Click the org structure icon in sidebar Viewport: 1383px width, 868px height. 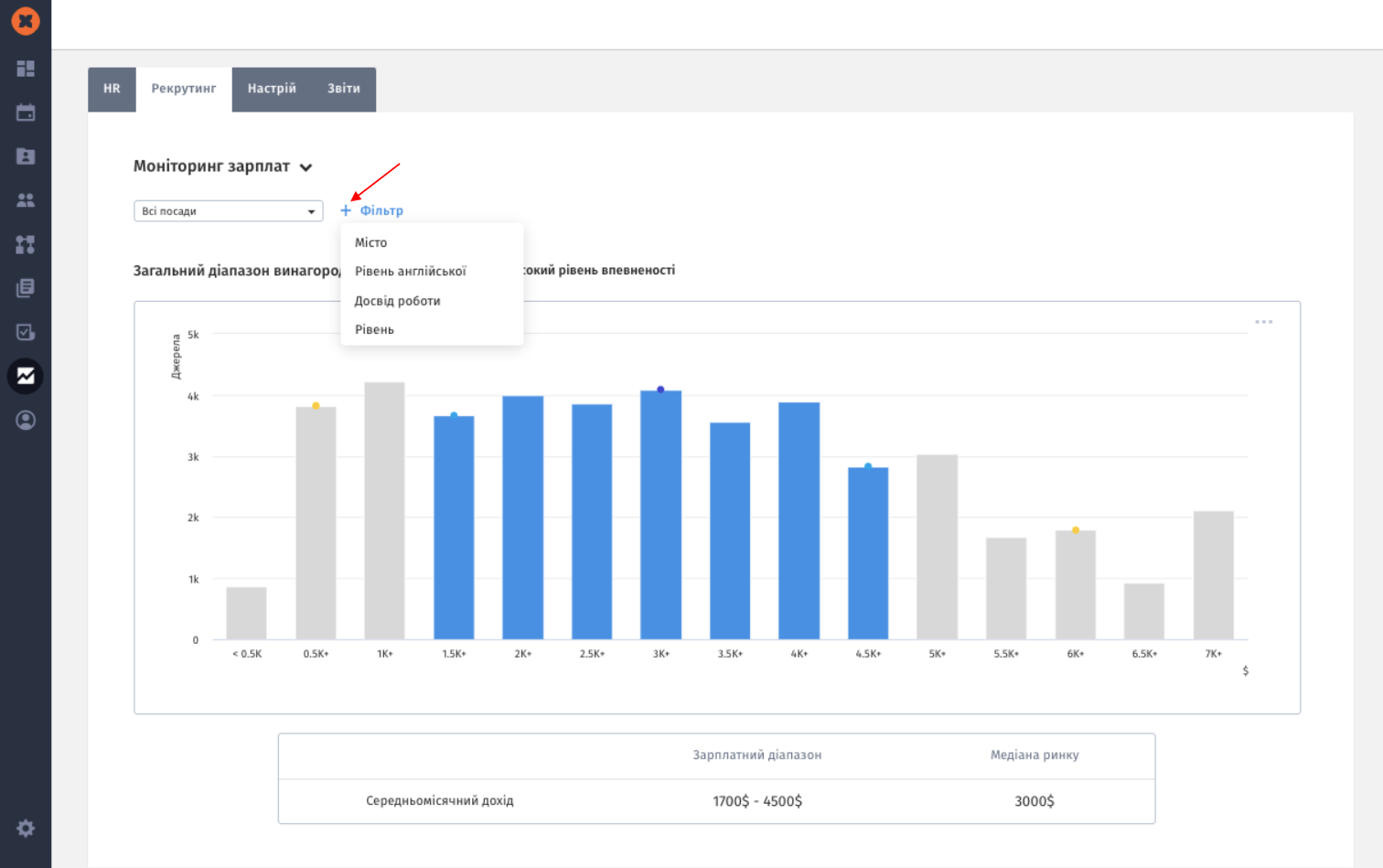click(26, 244)
